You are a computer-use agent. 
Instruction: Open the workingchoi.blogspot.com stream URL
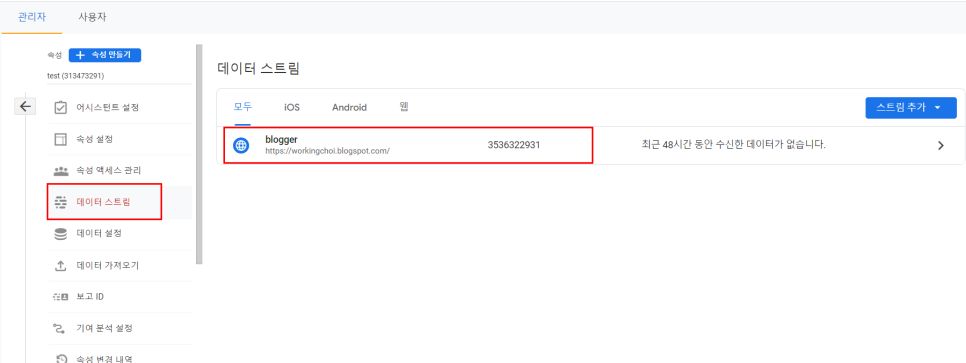(327, 150)
